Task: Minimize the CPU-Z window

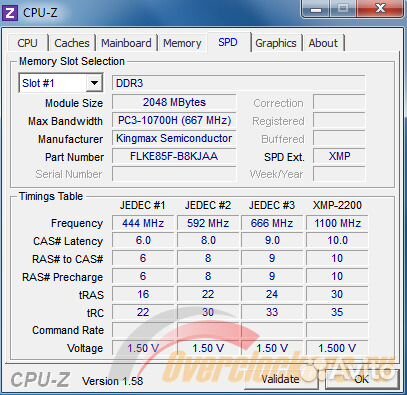Action: 316,8
